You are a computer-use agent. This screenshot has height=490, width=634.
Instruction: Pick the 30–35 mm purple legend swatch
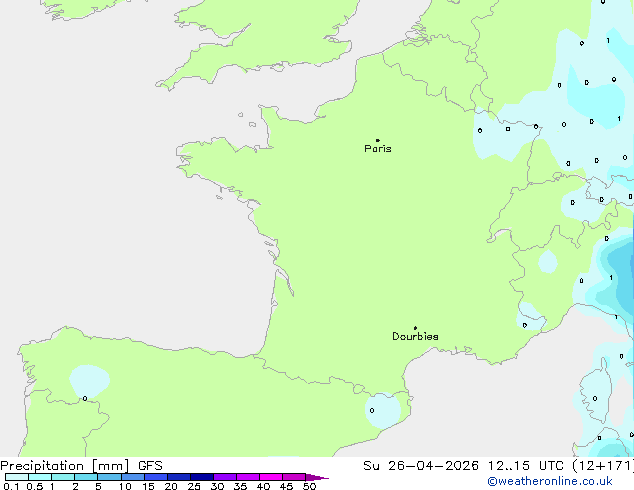(x=225, y=477)
